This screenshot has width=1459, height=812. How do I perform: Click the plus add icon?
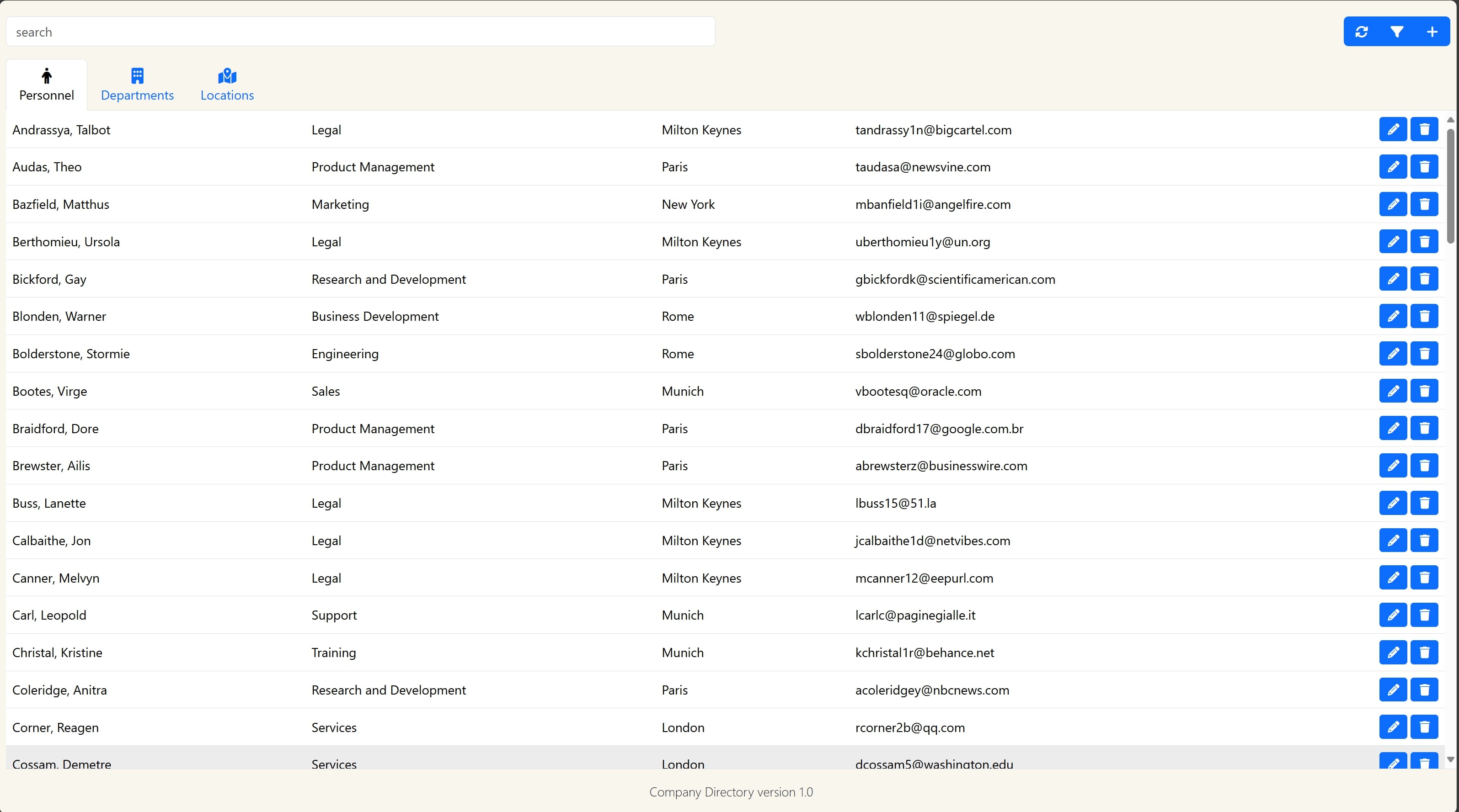pos(1432,32)
